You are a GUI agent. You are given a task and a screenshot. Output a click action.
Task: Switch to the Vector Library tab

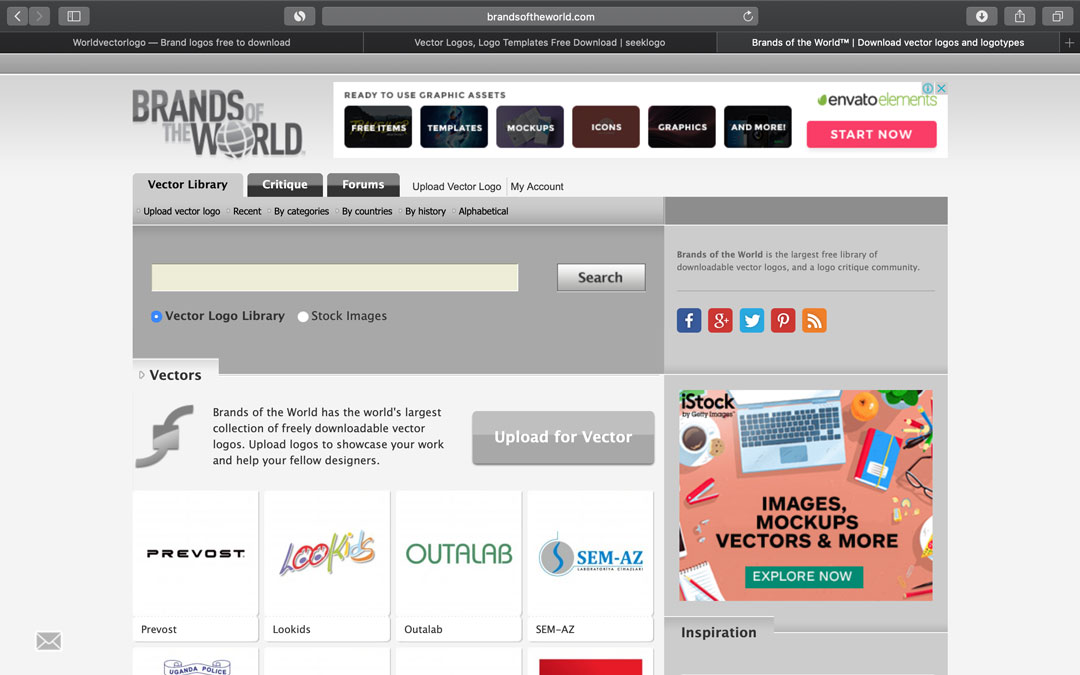click(x=187, y=185)
